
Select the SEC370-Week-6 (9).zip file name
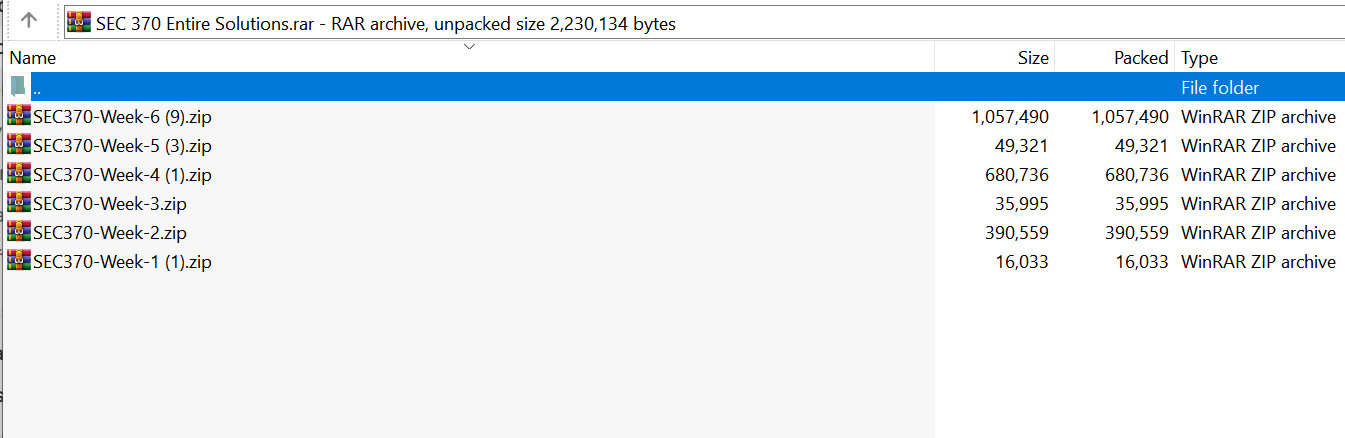pyautogui.click(x=122, y=117)
